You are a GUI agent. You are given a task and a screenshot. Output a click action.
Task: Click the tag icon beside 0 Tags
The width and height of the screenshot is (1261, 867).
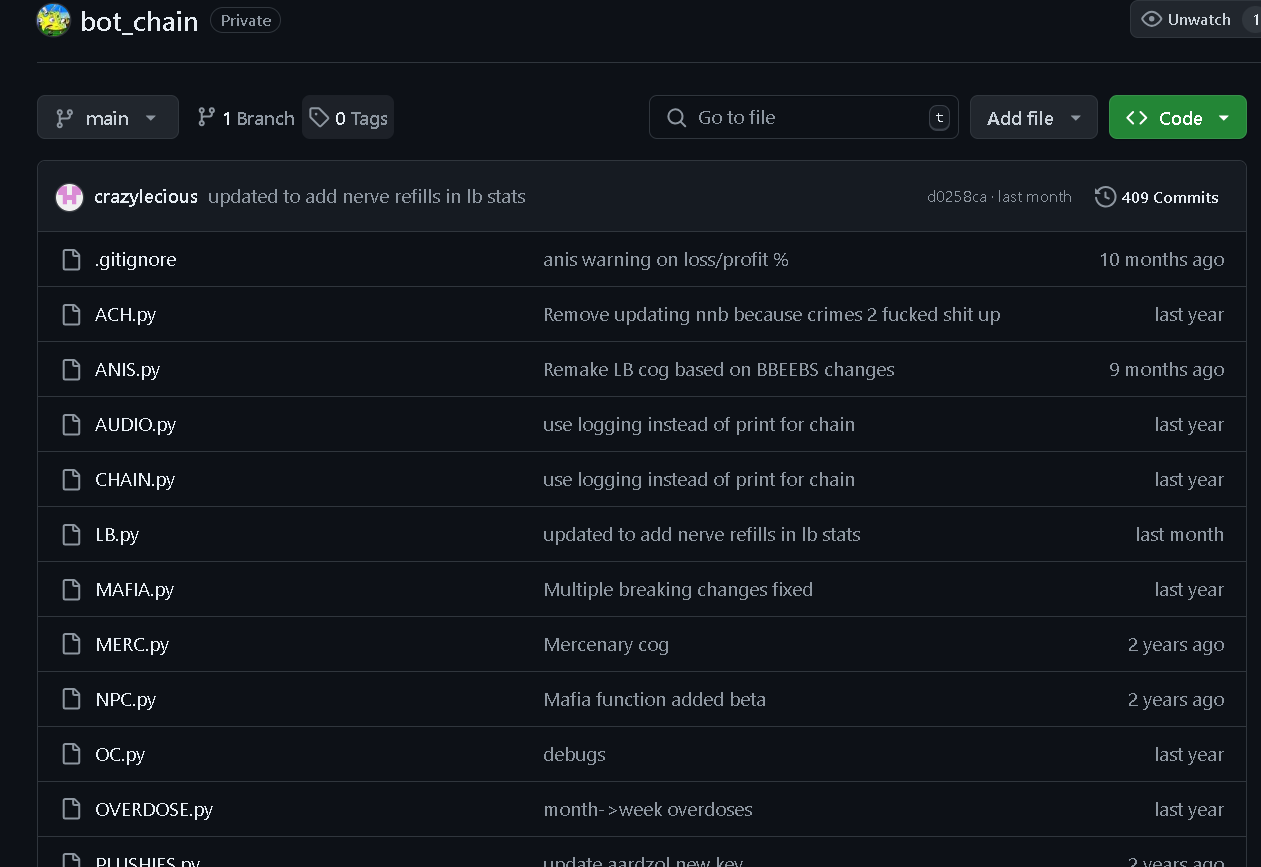click(x=319, y=118)
